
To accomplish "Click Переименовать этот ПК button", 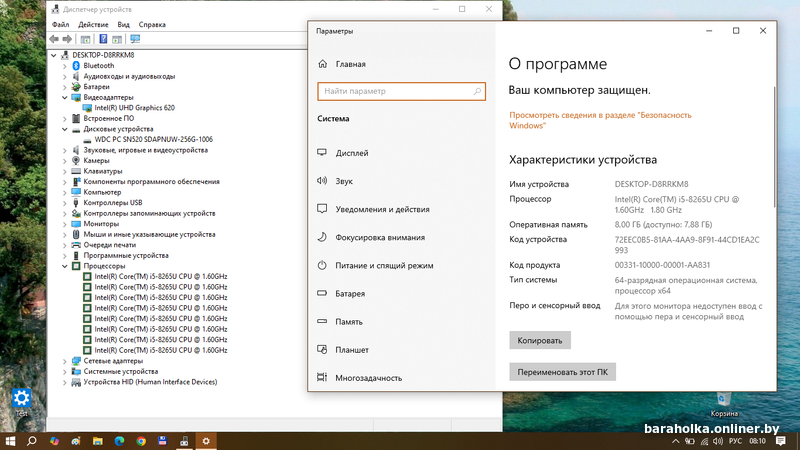I will (562, 372).
